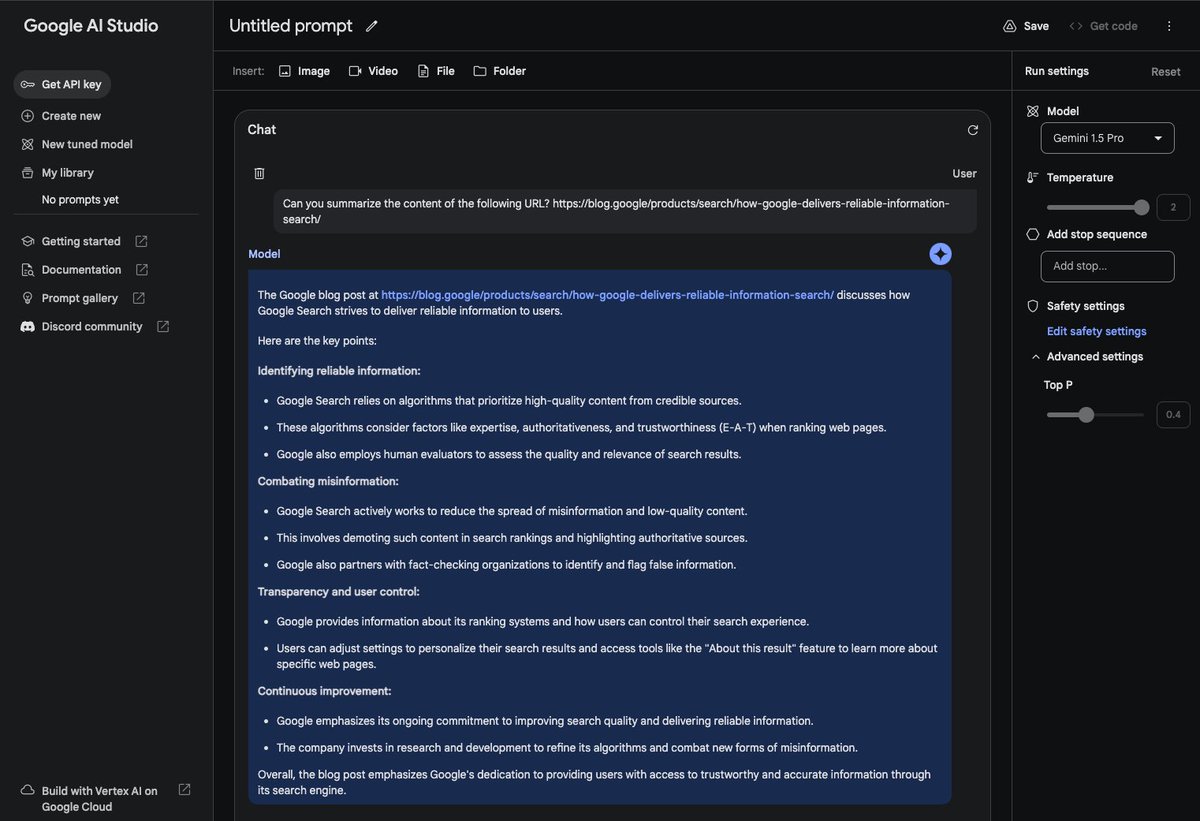This screenshot has width=1200, height=821.
Task: Click the Chat panel title
Action: [262, 130]
